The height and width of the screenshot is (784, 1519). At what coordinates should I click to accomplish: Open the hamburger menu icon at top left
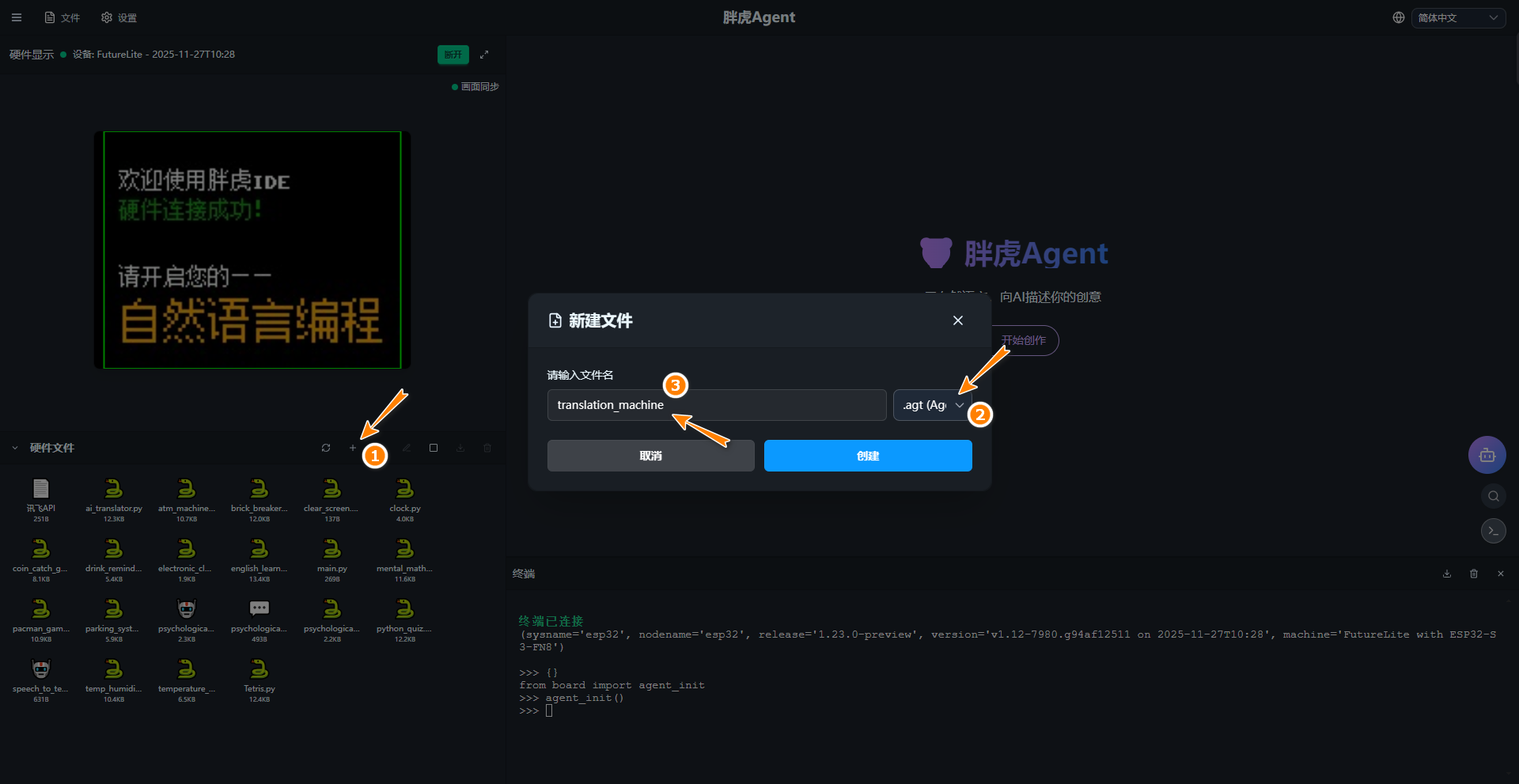17,17
